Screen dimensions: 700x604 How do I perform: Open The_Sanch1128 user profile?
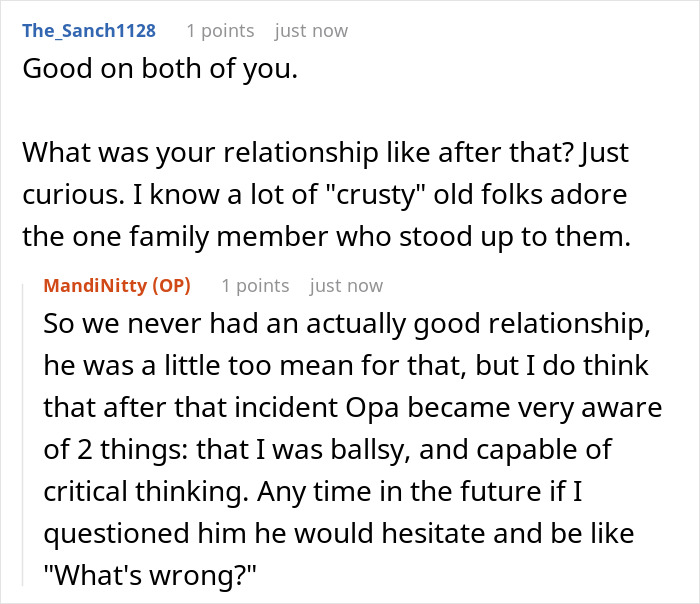(x=89, y=30)
